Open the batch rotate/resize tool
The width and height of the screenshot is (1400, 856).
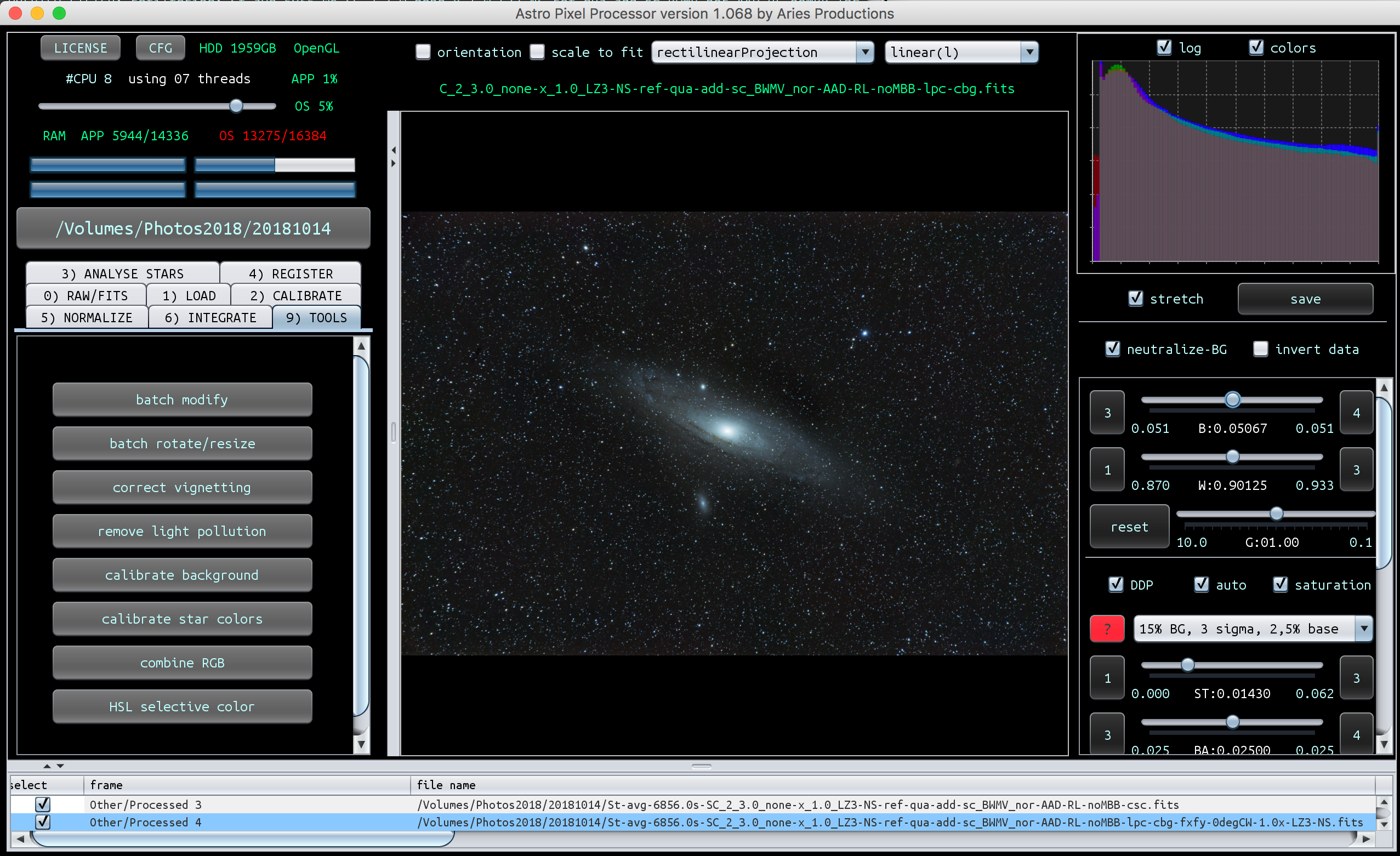point(182,444)
